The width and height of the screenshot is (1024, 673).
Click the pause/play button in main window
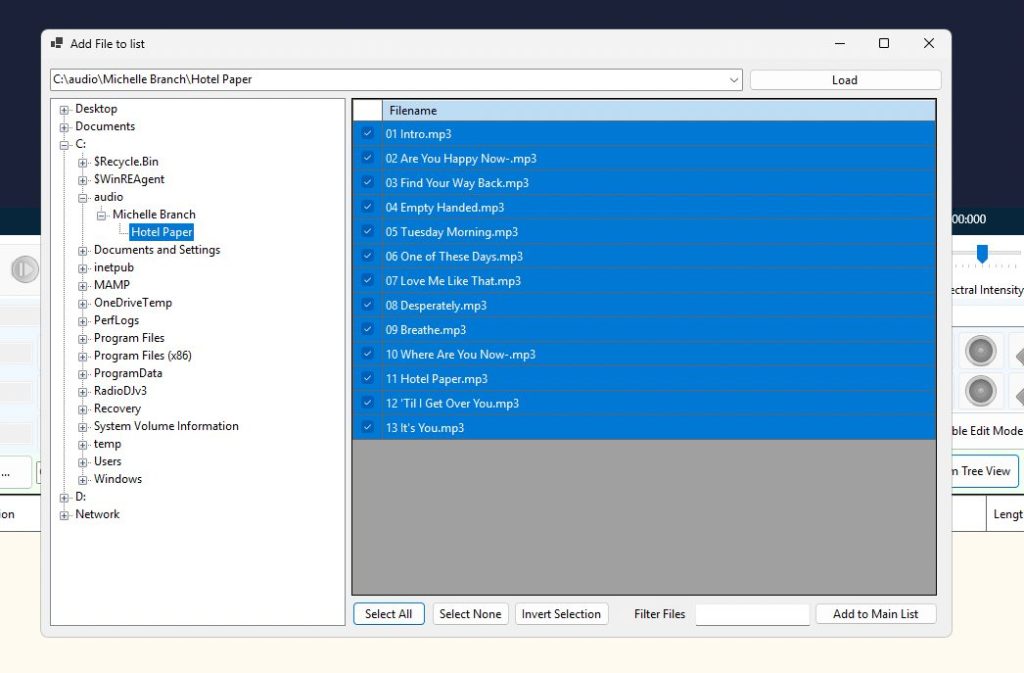click(25, 269)
